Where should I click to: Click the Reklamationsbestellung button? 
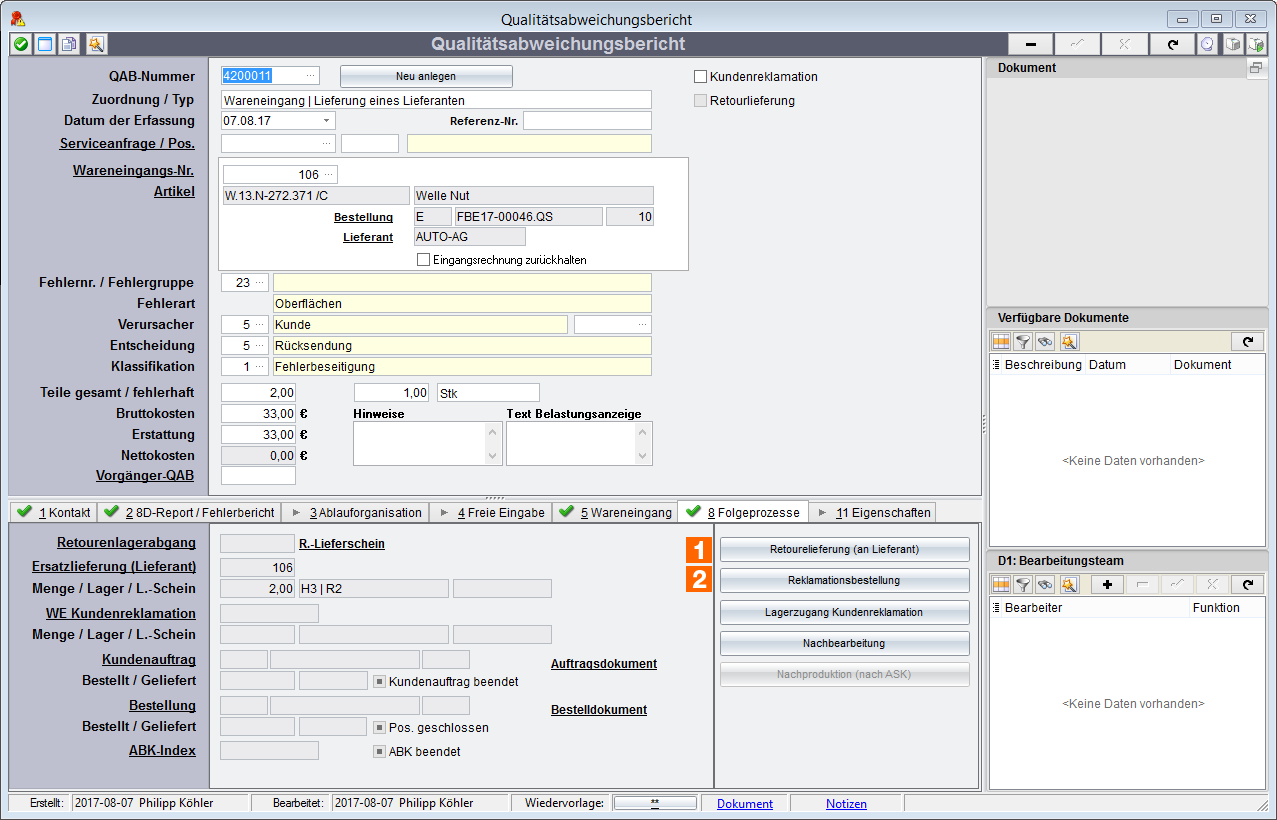tap(844, 580)
